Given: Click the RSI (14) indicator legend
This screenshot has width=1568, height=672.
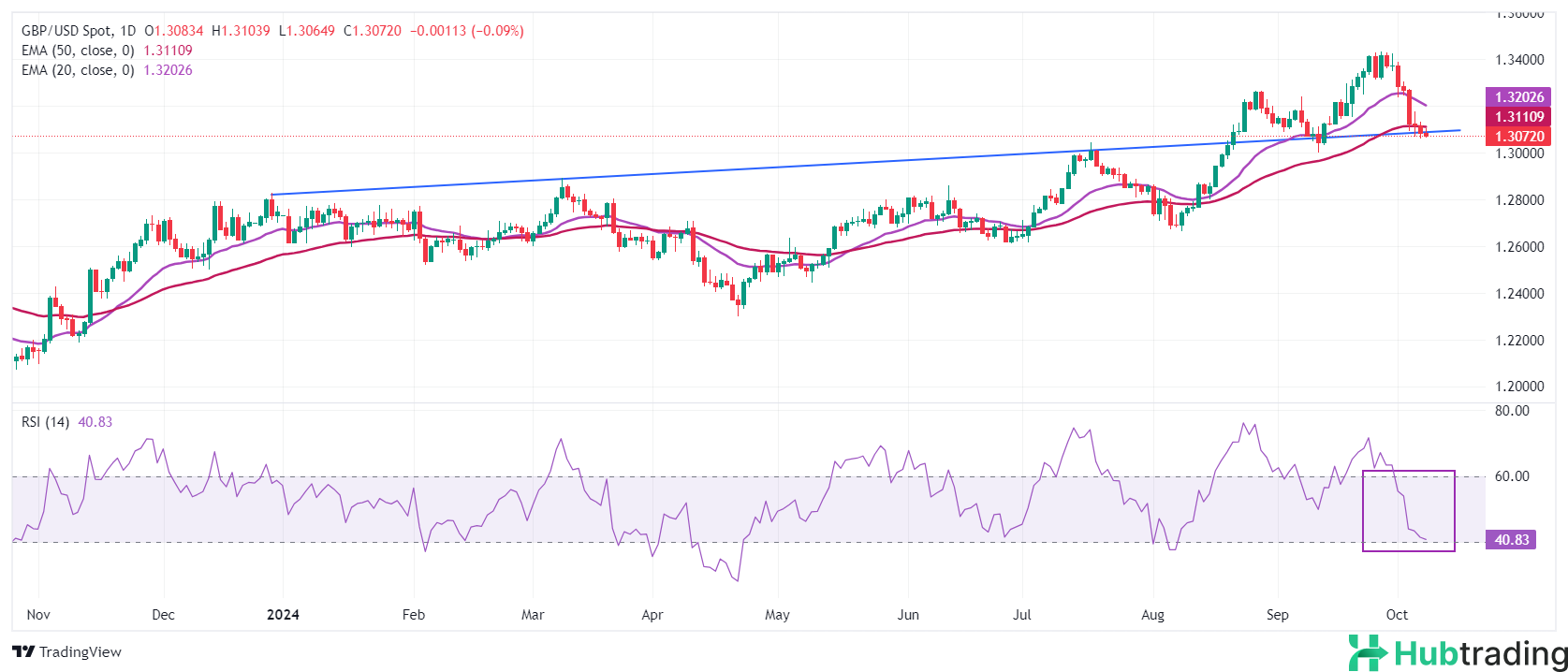Looking at the screenshot, I should pos(45,422).
